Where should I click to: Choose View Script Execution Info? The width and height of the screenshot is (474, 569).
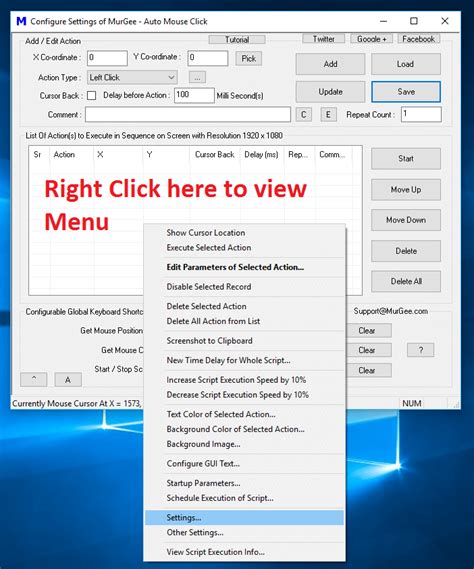[244, 552]
